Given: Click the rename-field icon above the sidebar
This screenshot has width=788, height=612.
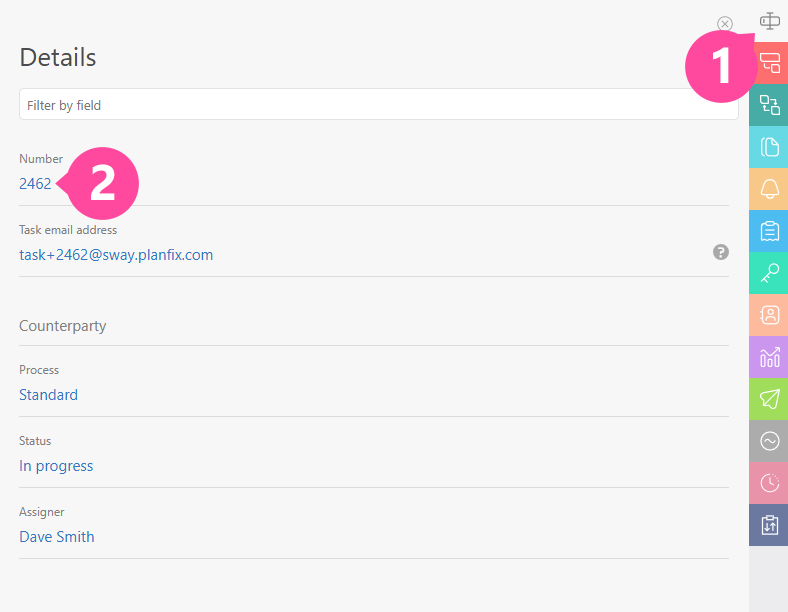Looking at the screenshot, I should [769, 20].
